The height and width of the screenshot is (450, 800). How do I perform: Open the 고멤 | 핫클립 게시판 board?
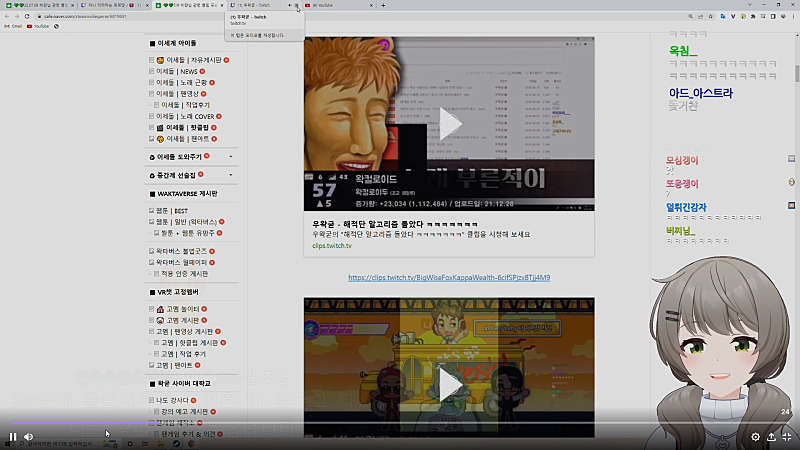click(190, 343)
